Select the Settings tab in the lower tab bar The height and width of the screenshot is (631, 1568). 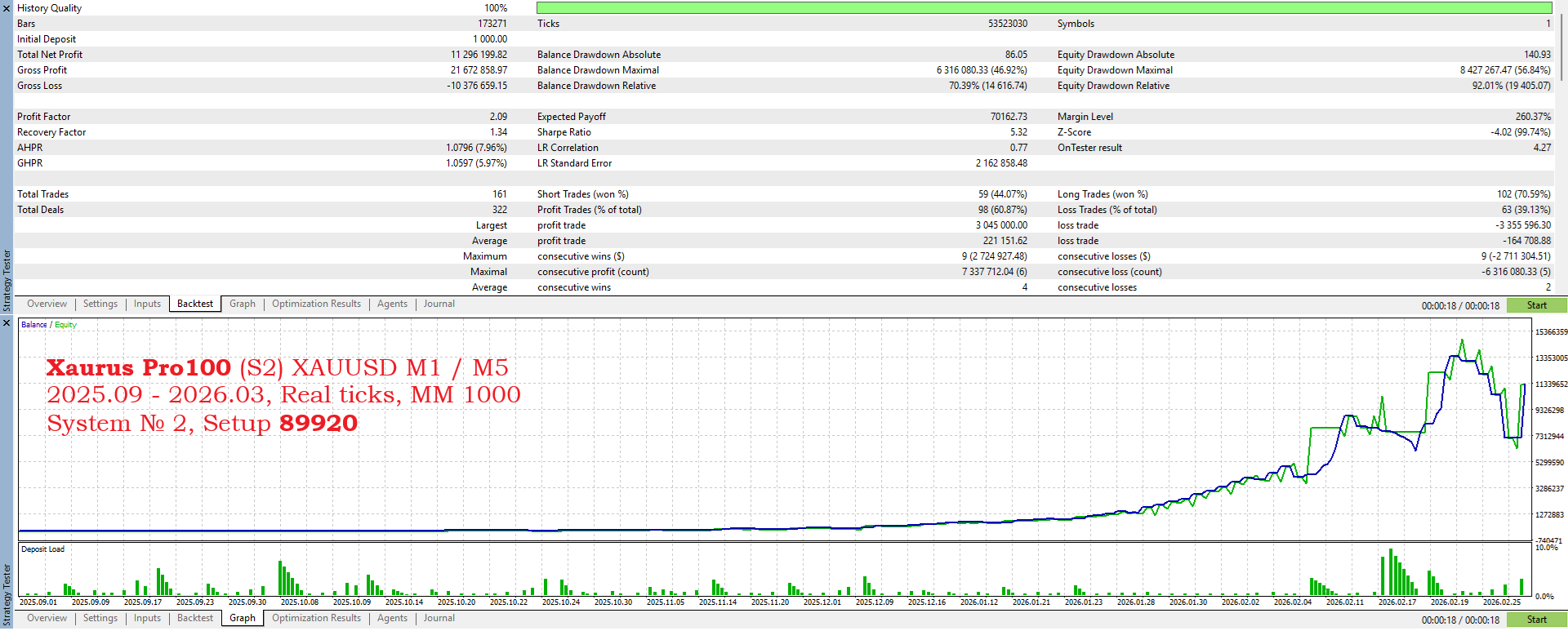point(100,618)
